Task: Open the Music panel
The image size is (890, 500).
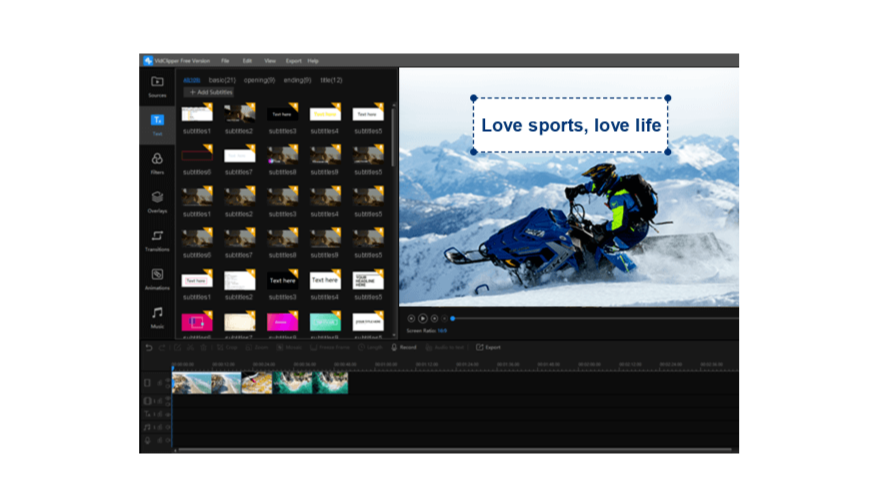Action: click(157, 318)
